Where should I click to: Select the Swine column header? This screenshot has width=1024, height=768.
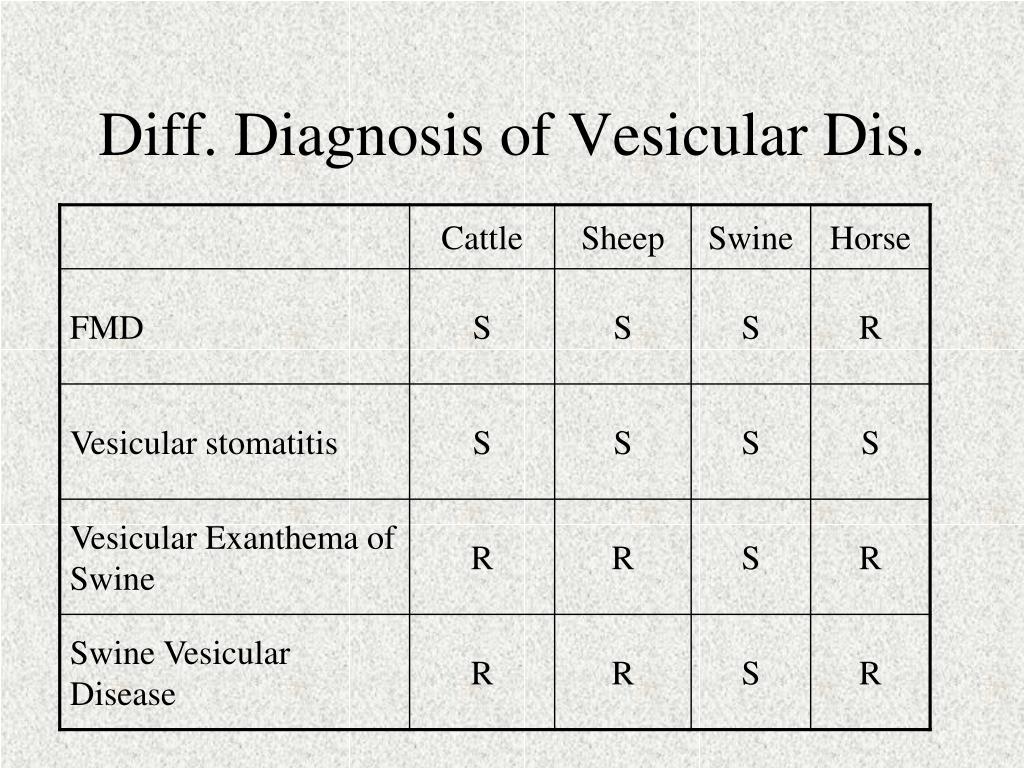pos(750,238)
